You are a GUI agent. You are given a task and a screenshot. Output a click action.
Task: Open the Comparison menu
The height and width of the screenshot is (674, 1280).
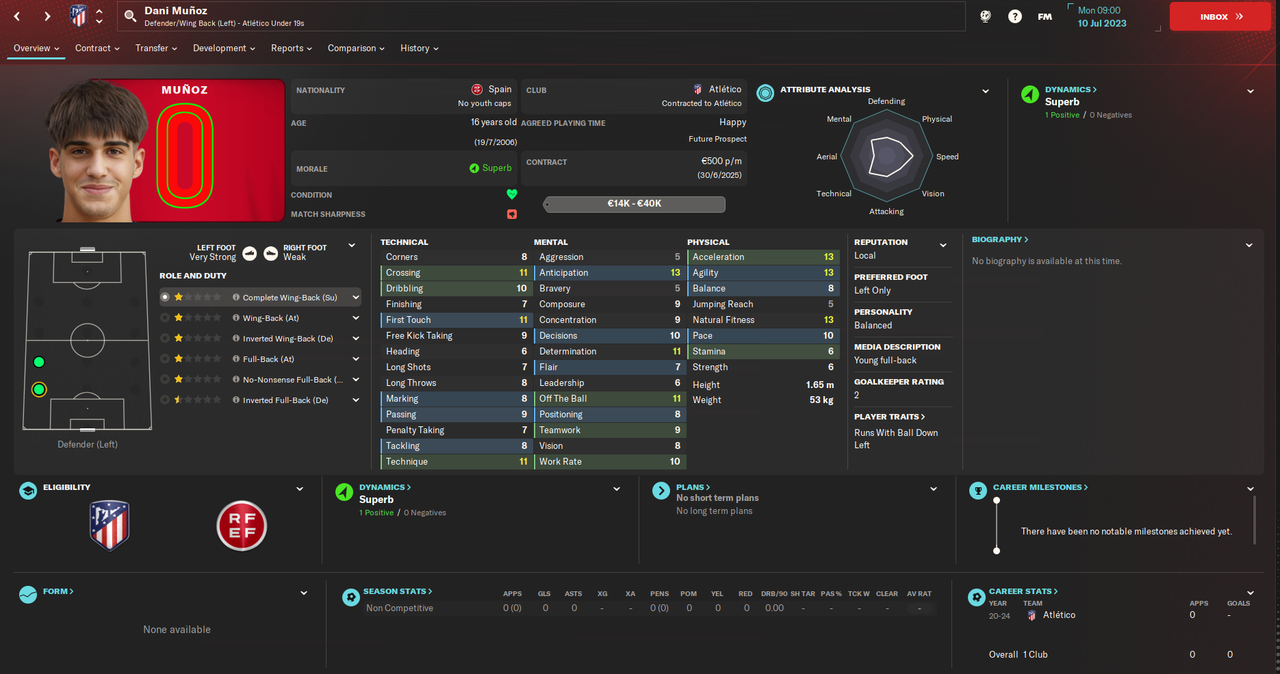(x=357, y=48)
